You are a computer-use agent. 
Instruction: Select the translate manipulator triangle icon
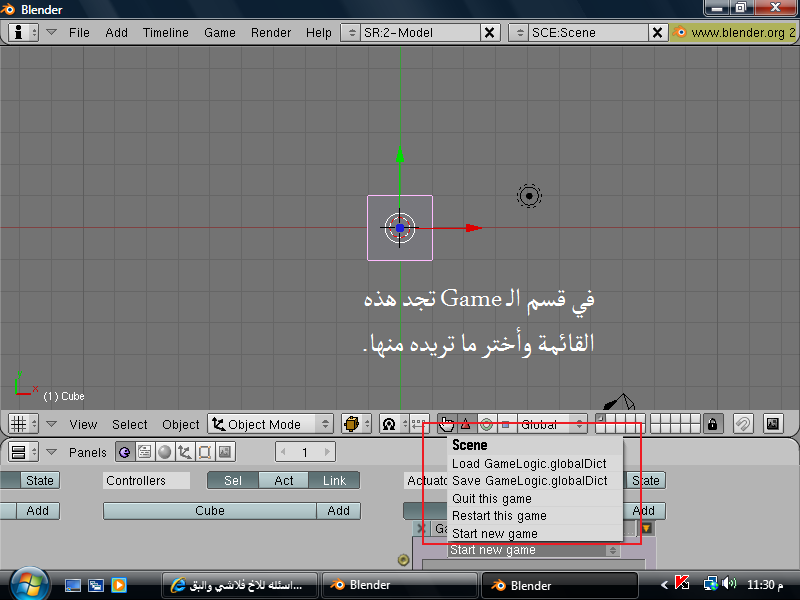tap(466, 424)
